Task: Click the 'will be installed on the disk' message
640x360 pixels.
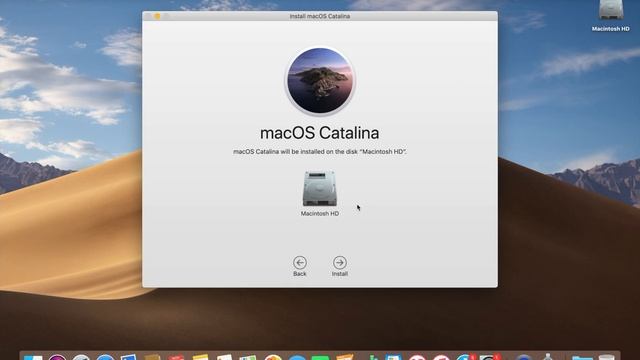Action: coord(320,151)
